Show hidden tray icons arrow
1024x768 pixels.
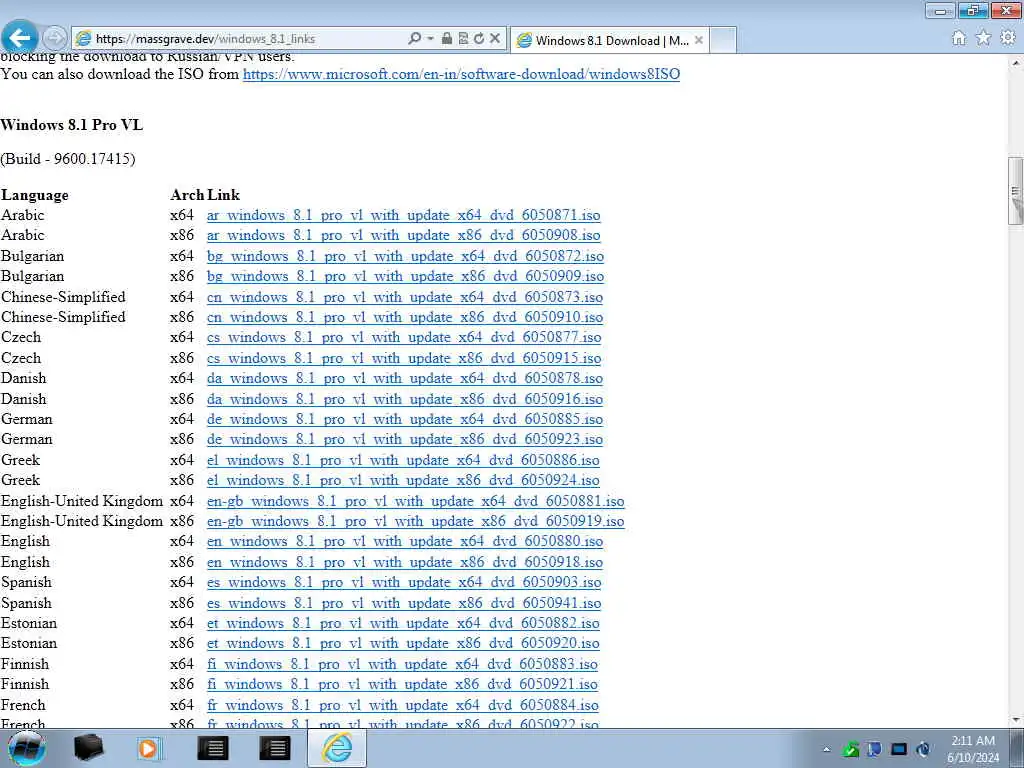pyautogui.click(x=827, y=749)
